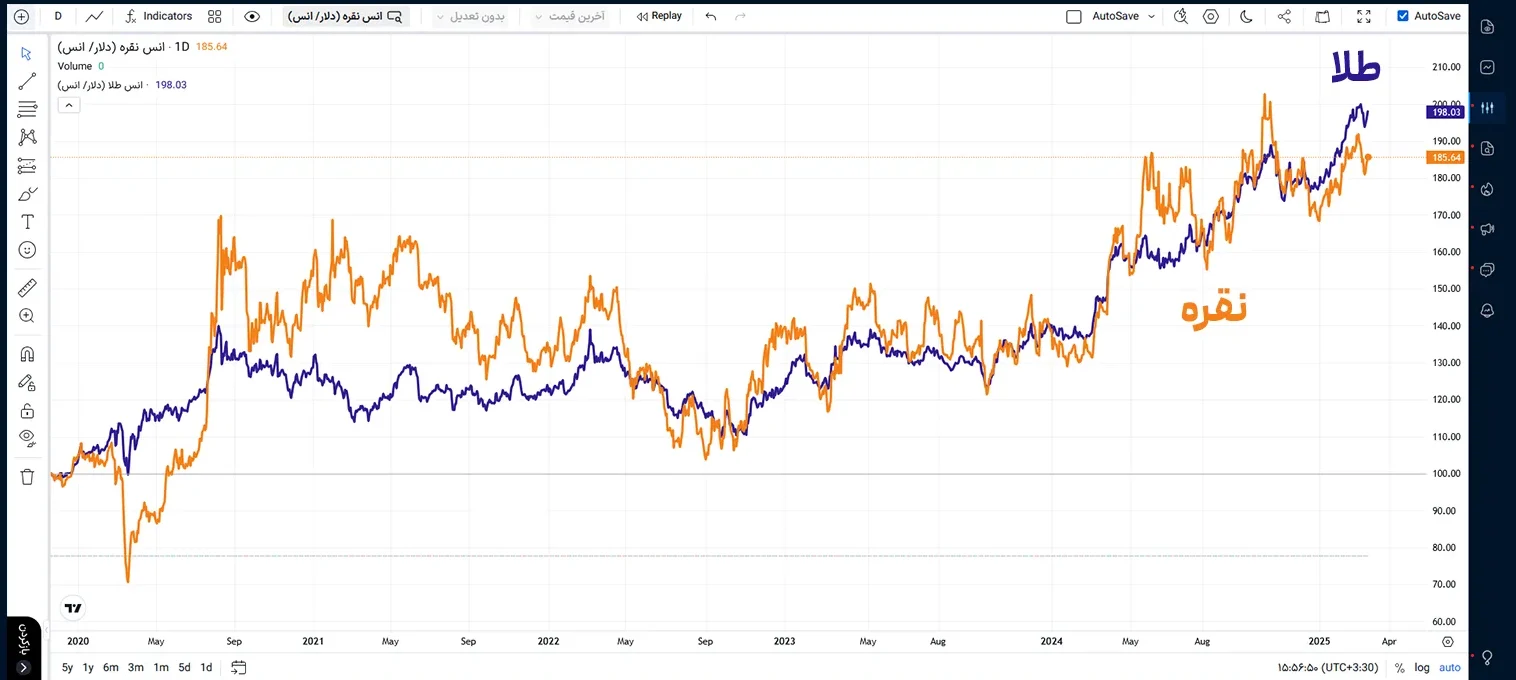Toggle the AutoSave checkbox at right
This screenshot has height=680, width=1516.
pos(1403,16)
